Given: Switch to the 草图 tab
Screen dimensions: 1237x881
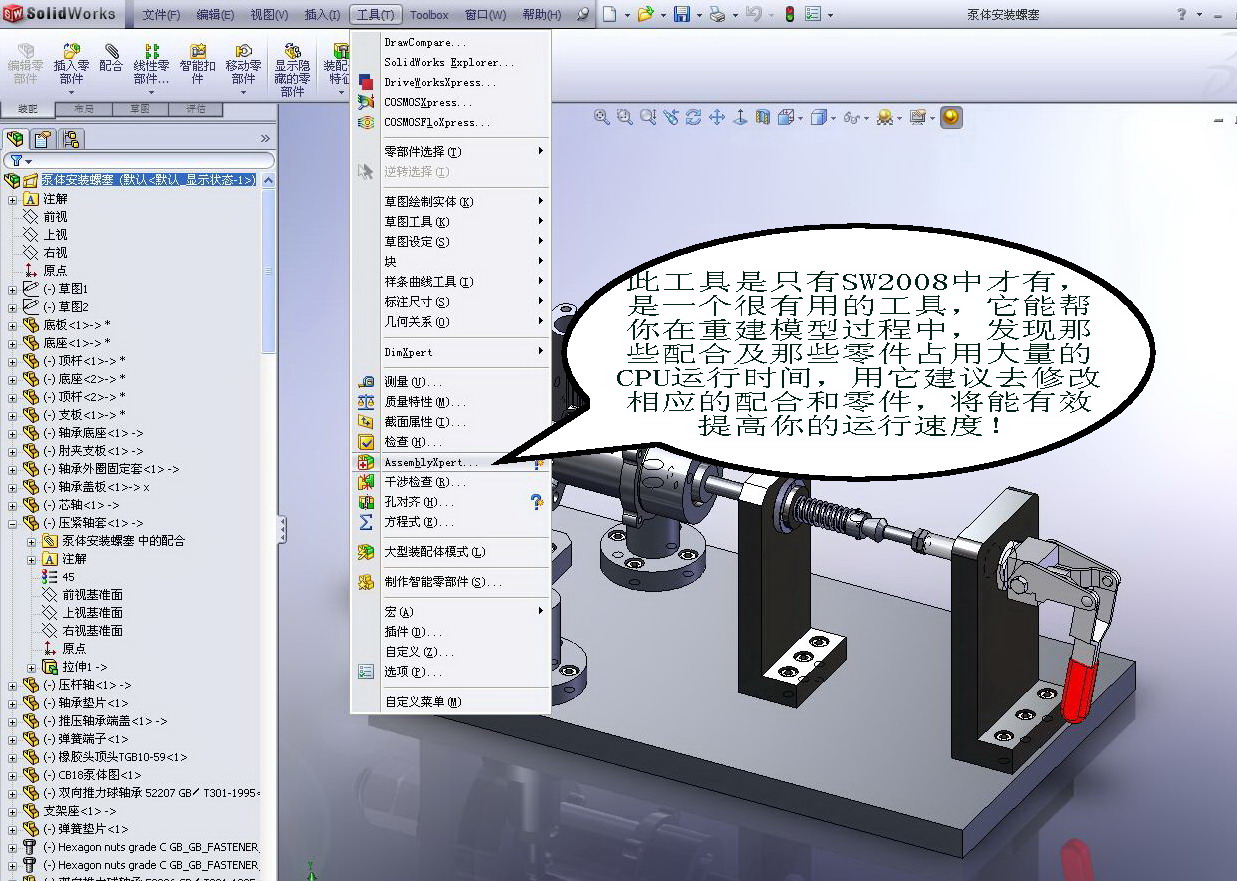Looking at the screenshot, I should point(139,109).
